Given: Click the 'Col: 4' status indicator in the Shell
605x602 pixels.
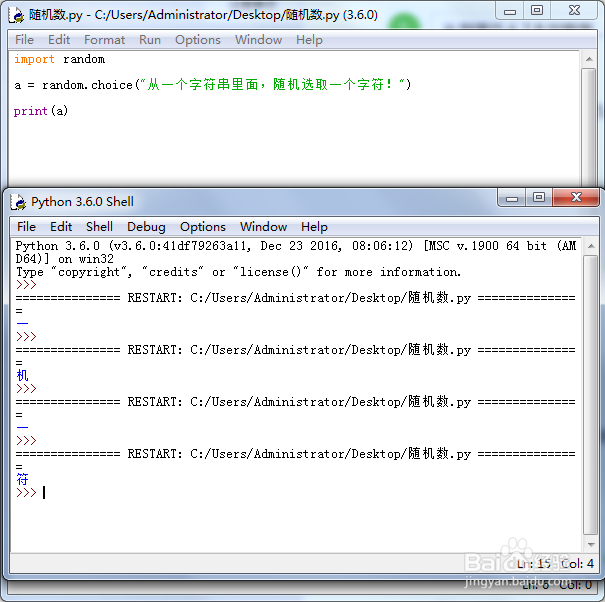Looking at the screenshot, I should (577, 564).
